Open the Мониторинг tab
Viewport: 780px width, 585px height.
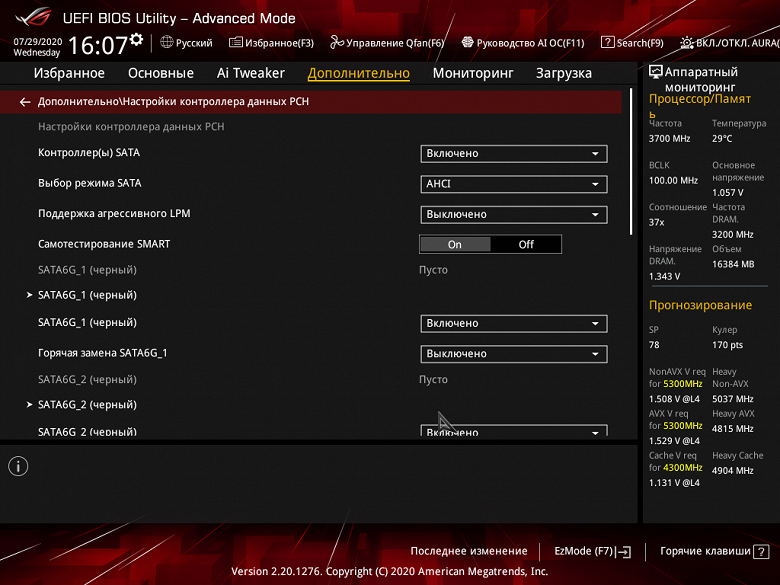[x=473, y=73]
